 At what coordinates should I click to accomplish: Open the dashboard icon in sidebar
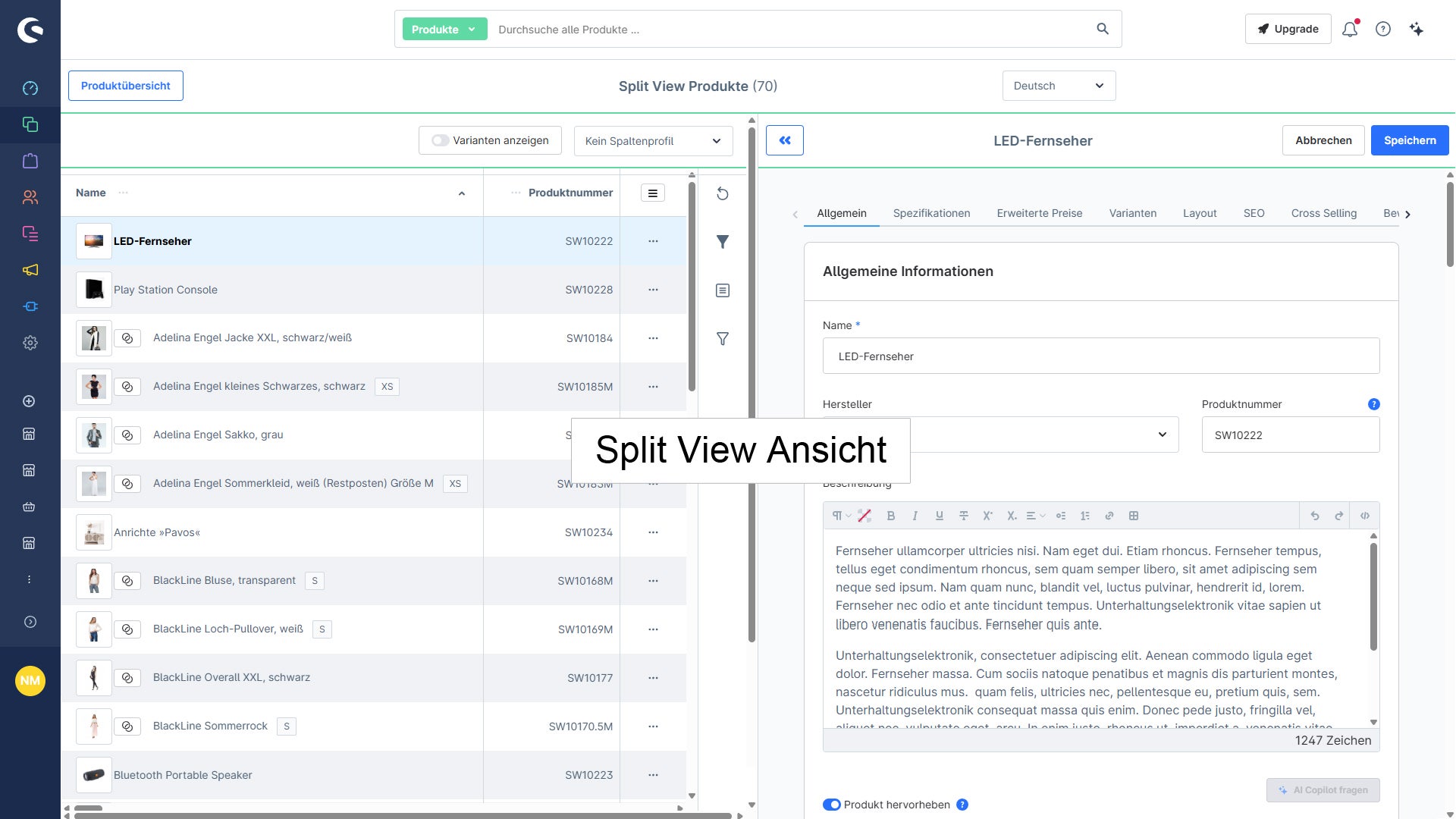click(30, 89)
